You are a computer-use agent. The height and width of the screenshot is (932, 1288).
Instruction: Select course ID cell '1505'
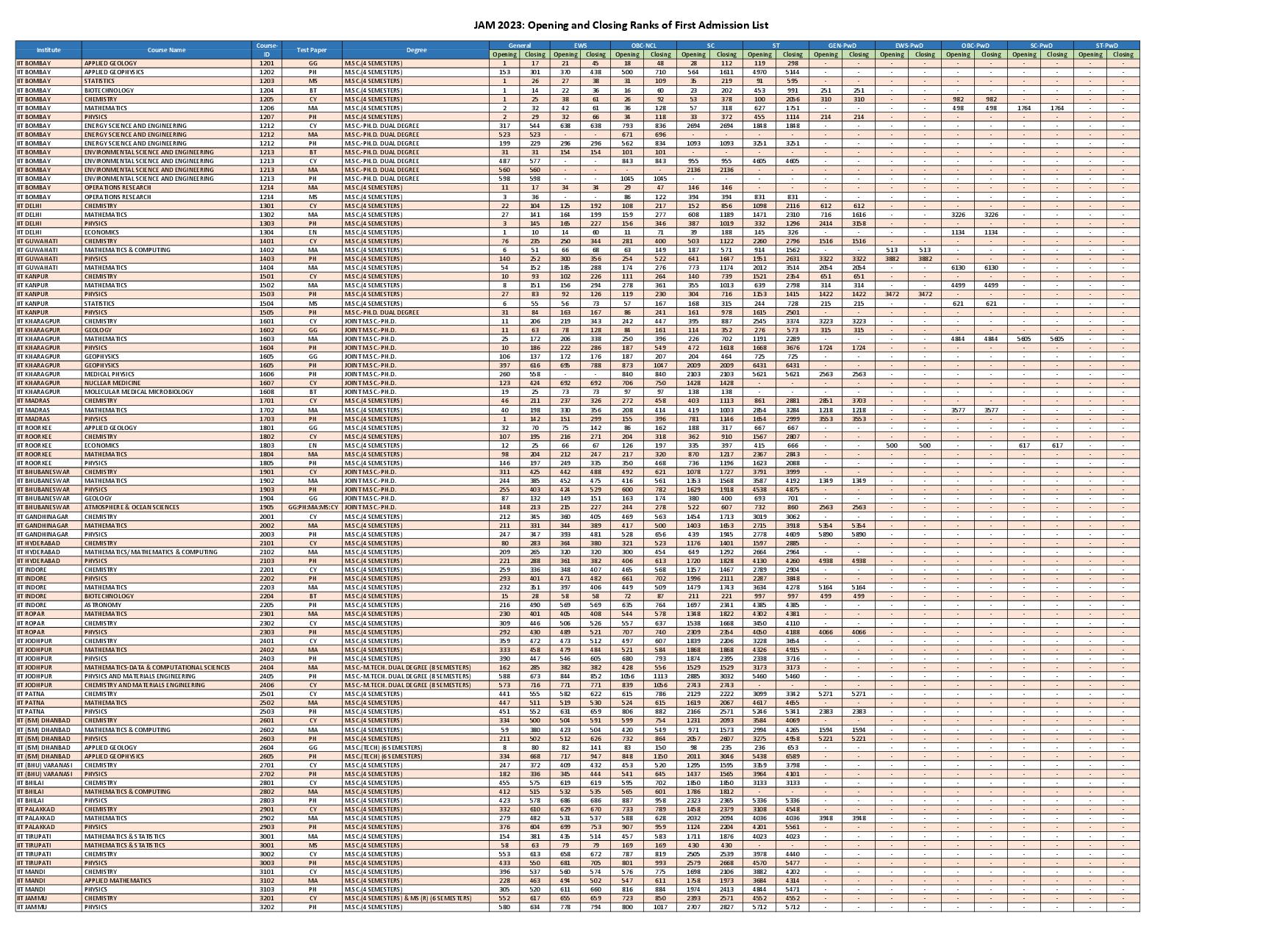267,312
